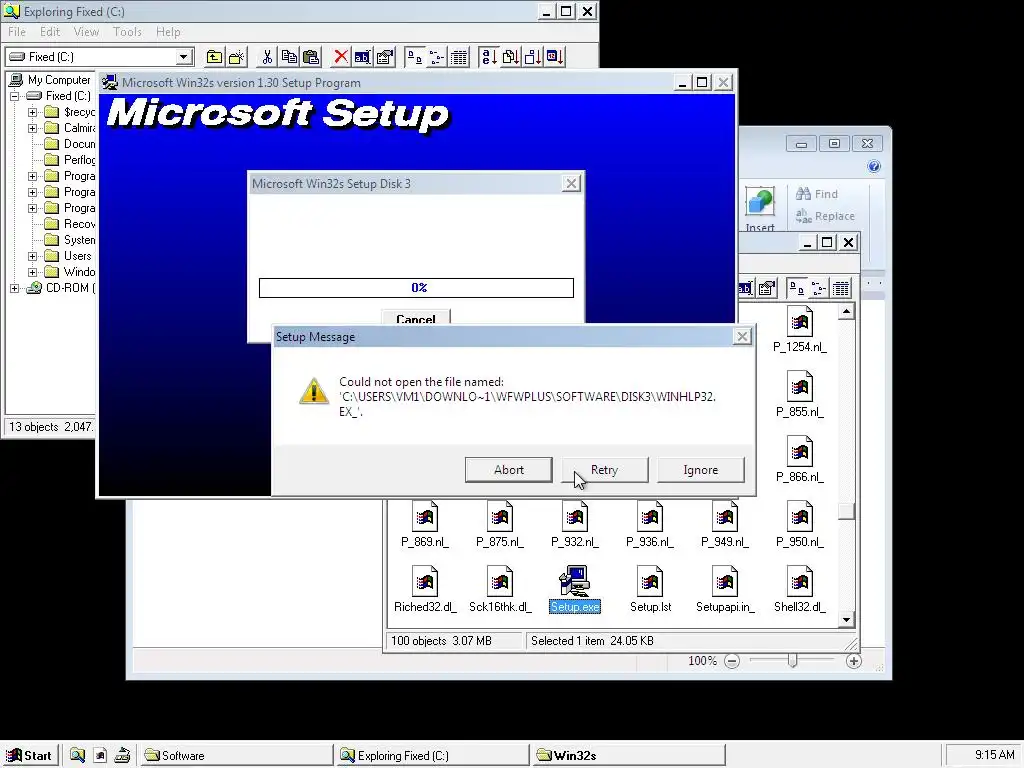Screen dimensions: 1024x768
Task: Click the Insert object icon in ribbon
Action: point(760,201)
